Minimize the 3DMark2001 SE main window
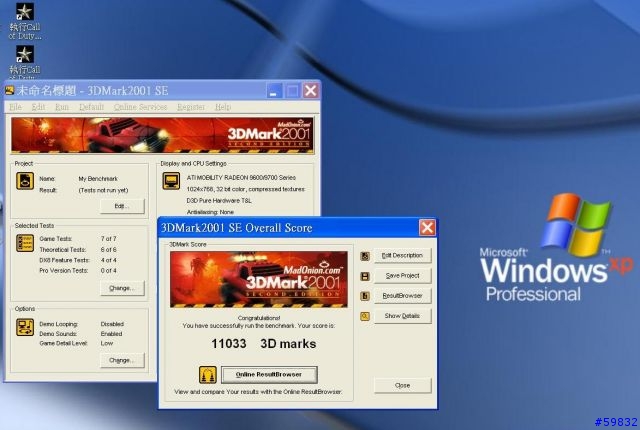 click(x=274, y=91)
